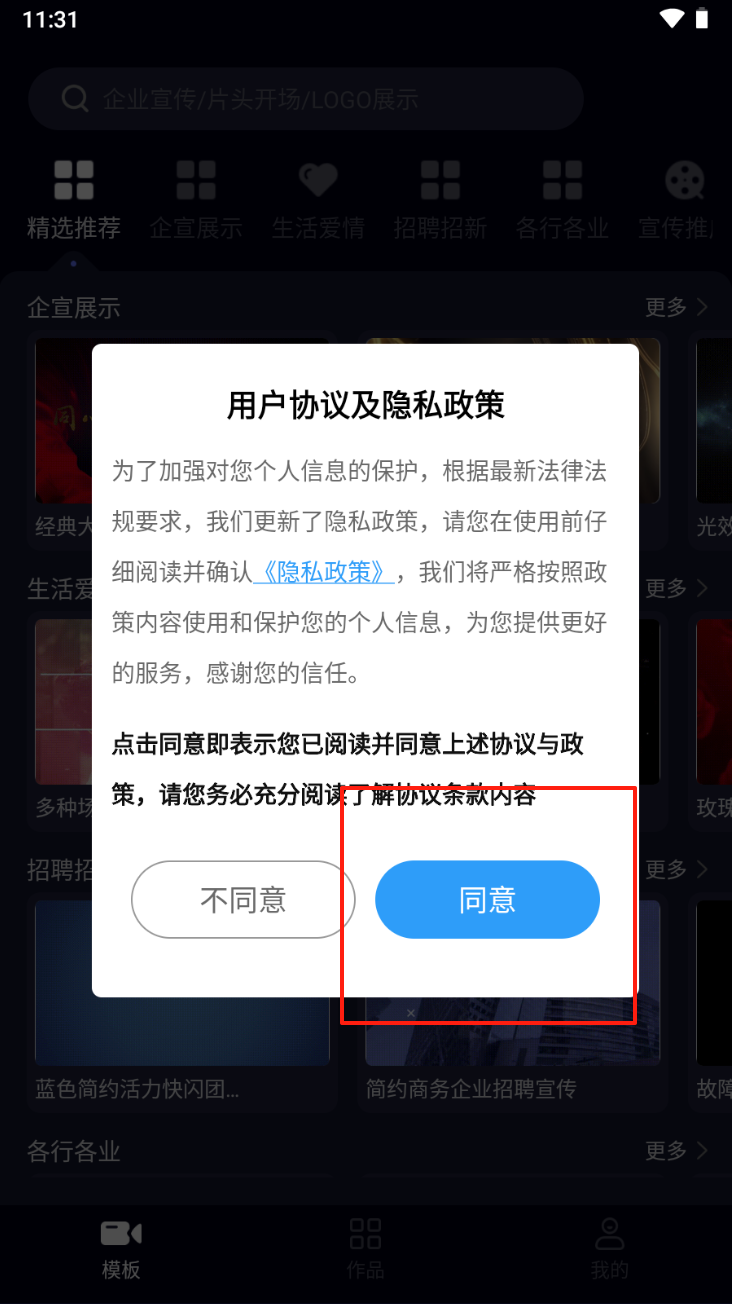Viewport: 732px width, 1304px height.
Task: Choose the 招聘招新 category icon
Action: pyautogui.click(x=440, y=180)
